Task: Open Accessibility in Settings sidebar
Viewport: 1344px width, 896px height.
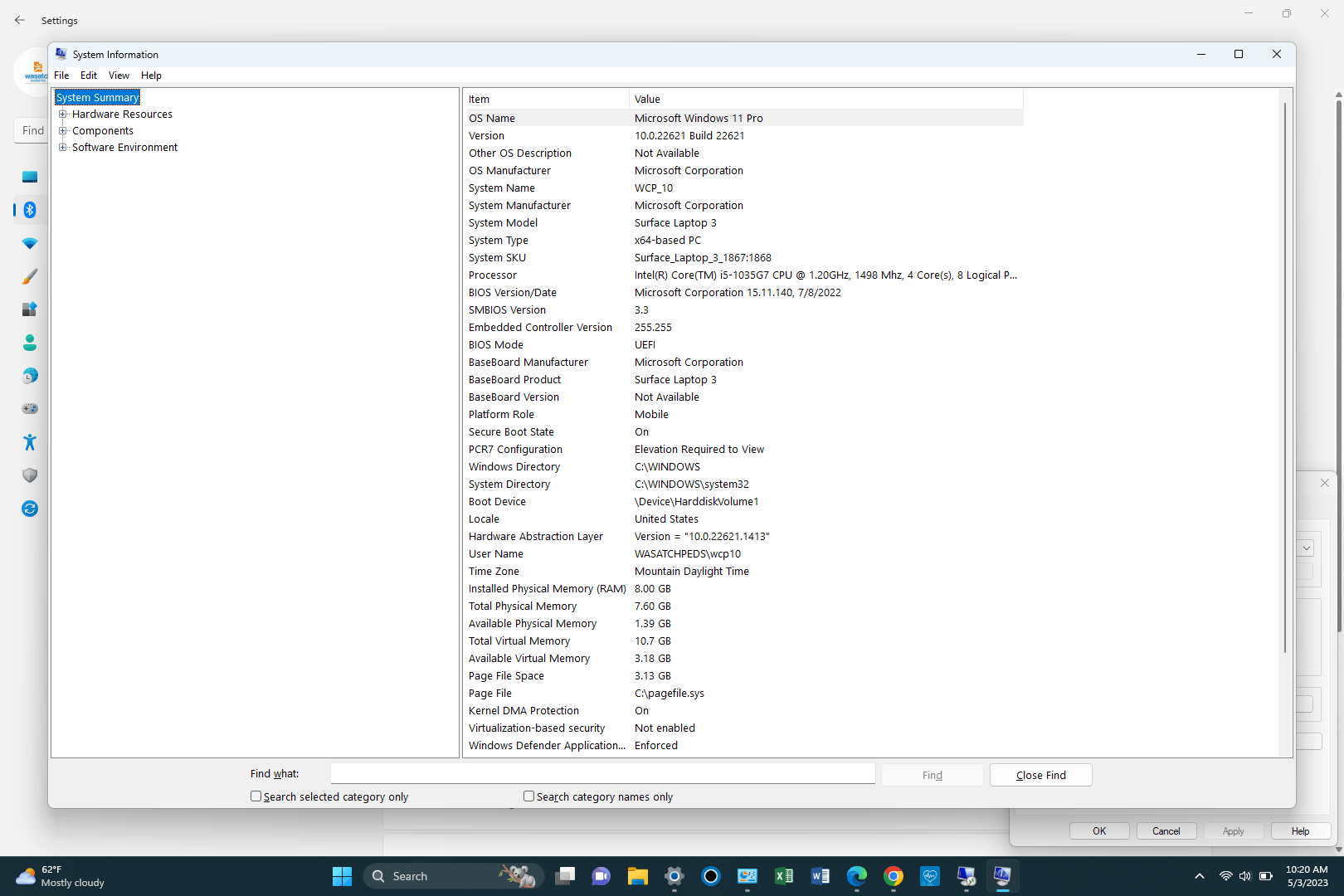Action: (x=30, y=442)
